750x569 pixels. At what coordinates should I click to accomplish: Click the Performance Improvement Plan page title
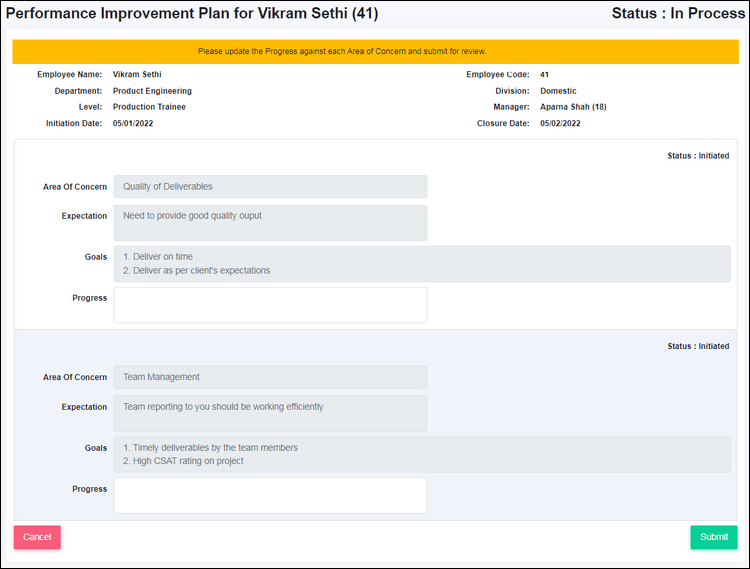click(x=192, y=14)
